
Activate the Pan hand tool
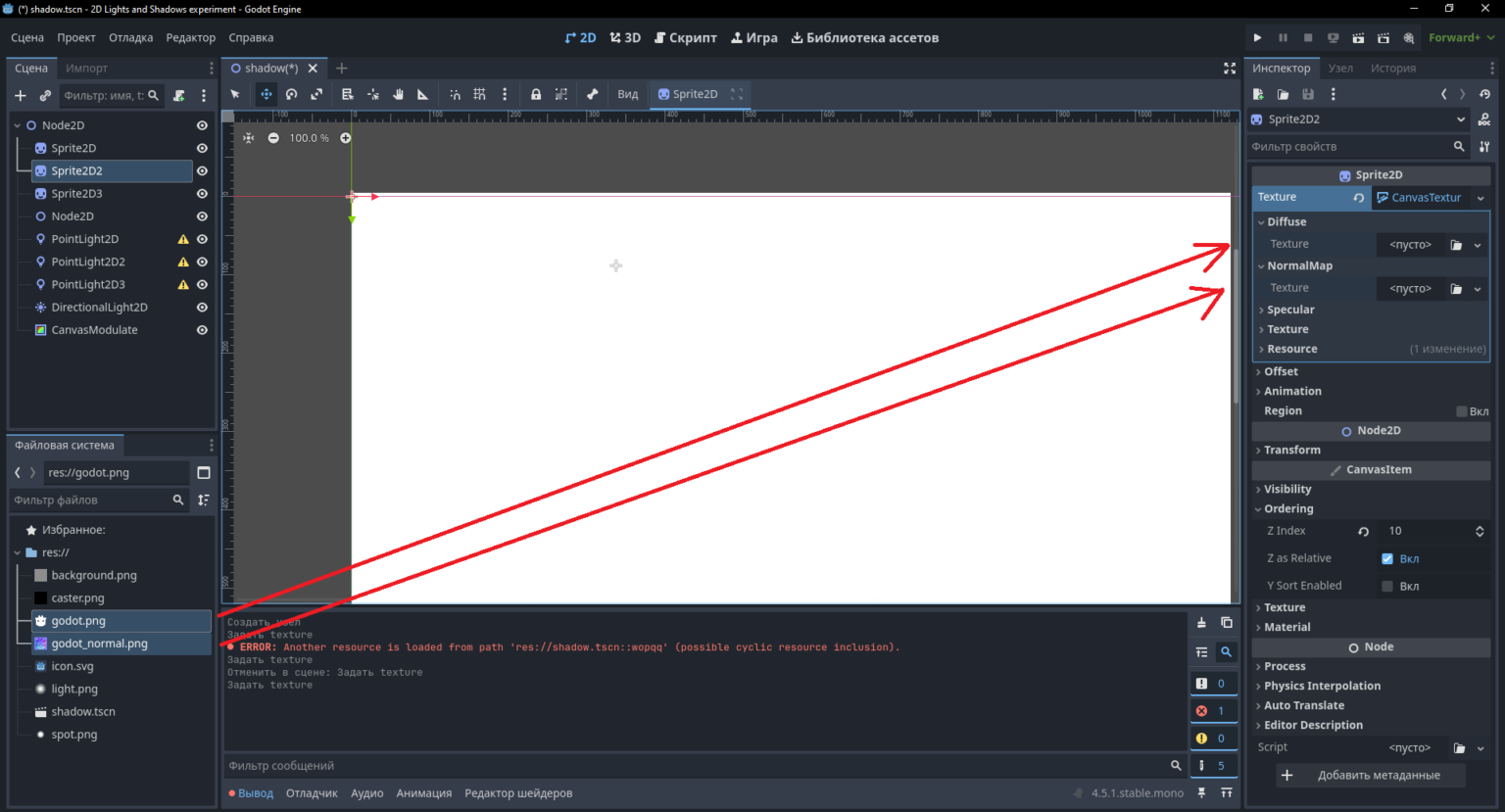(x=398, y=94)
